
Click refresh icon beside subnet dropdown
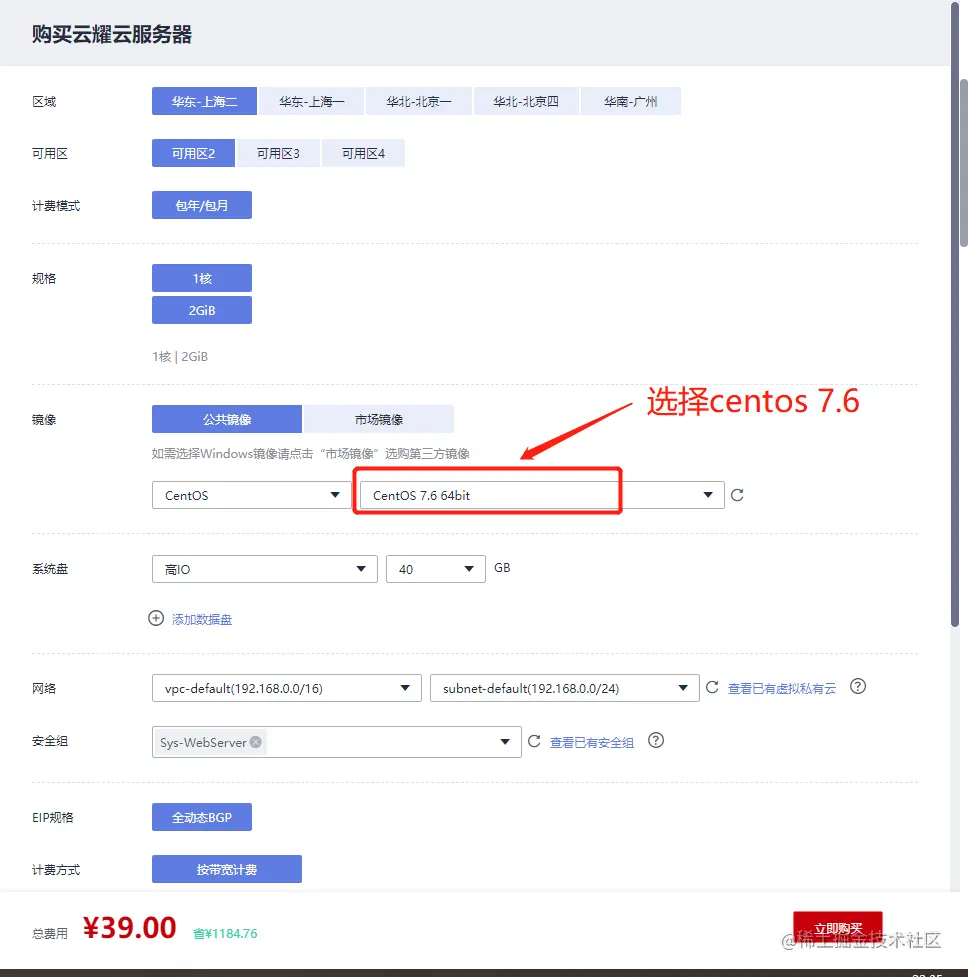(x=712, y=687)
